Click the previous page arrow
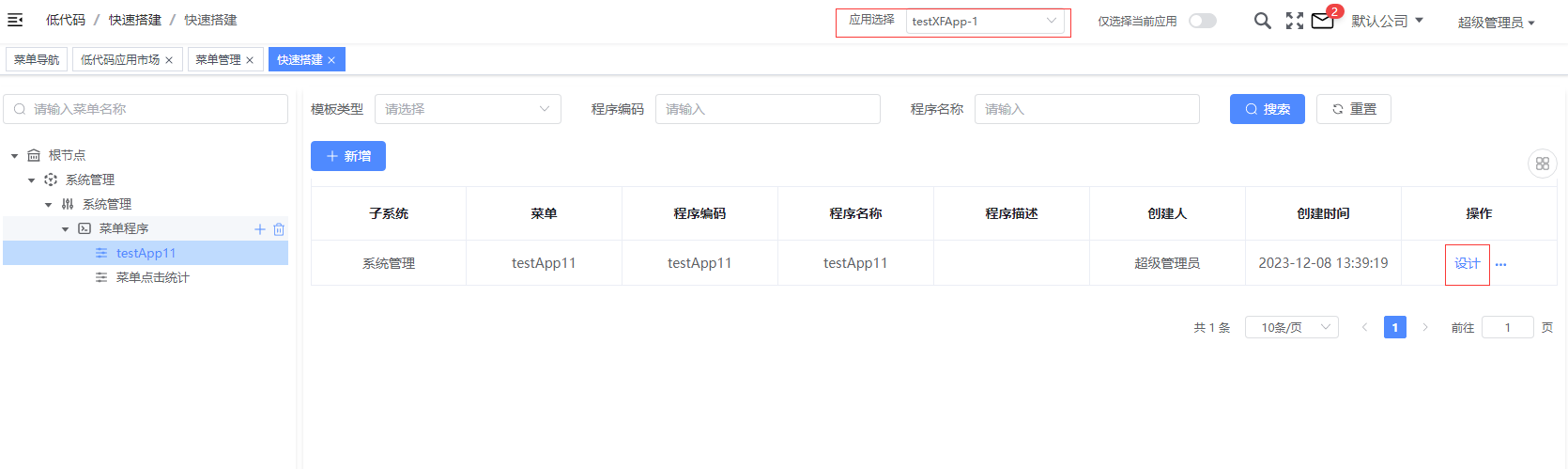 [1364, 327]
